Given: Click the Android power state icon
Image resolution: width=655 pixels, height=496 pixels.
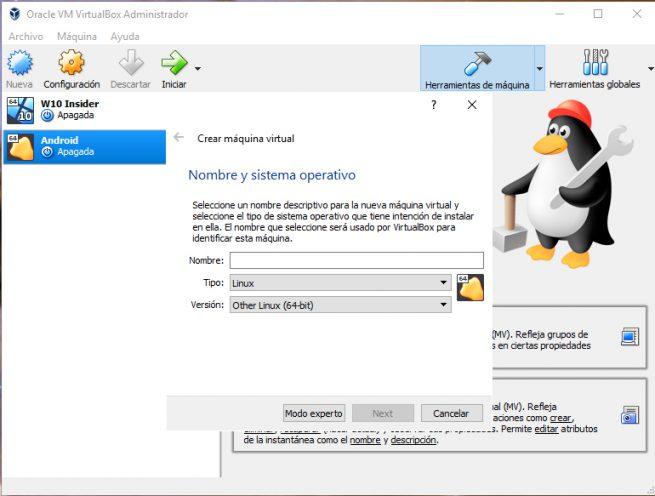Looking at the screenshot, I should pos(47,152).
